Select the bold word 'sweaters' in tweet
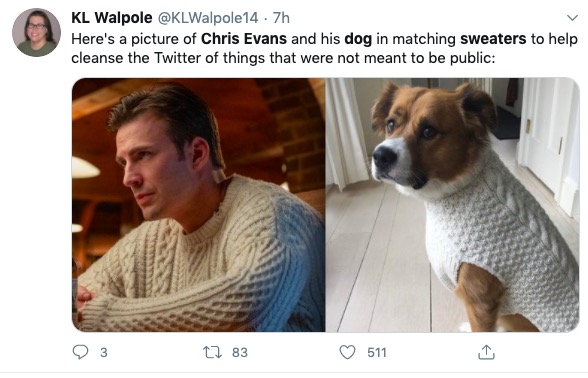Image resolution: width=588 pixels, height=378 pixels. (493, 39)
